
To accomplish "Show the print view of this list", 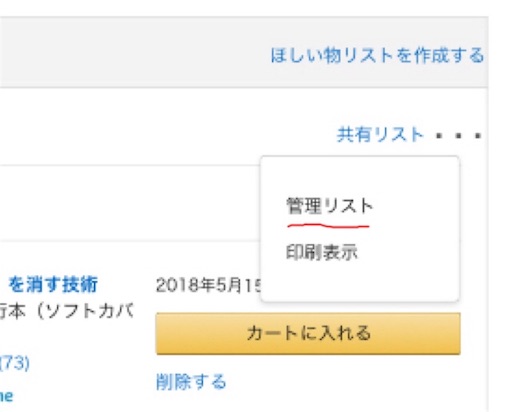I will pyautogui.click(x=322, y=252).
